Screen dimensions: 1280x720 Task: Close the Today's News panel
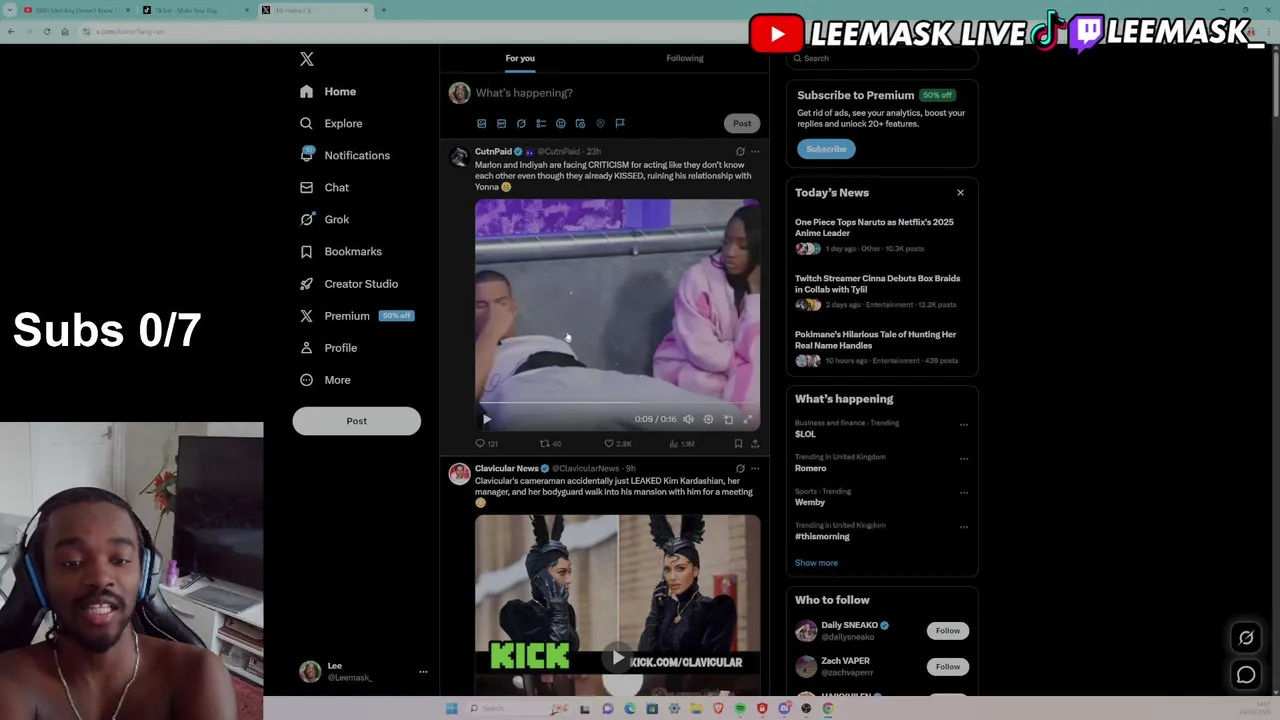pyautogui.click(x=960, y=193)
